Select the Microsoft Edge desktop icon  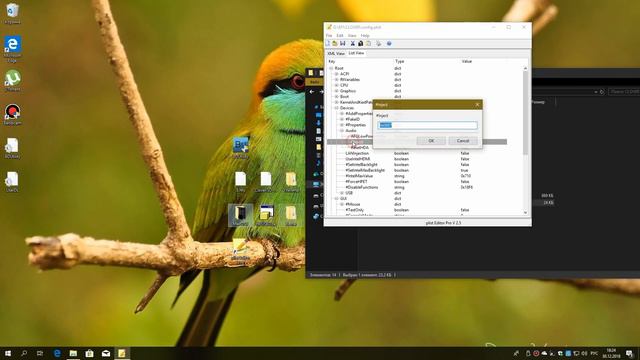pos(12,49)
